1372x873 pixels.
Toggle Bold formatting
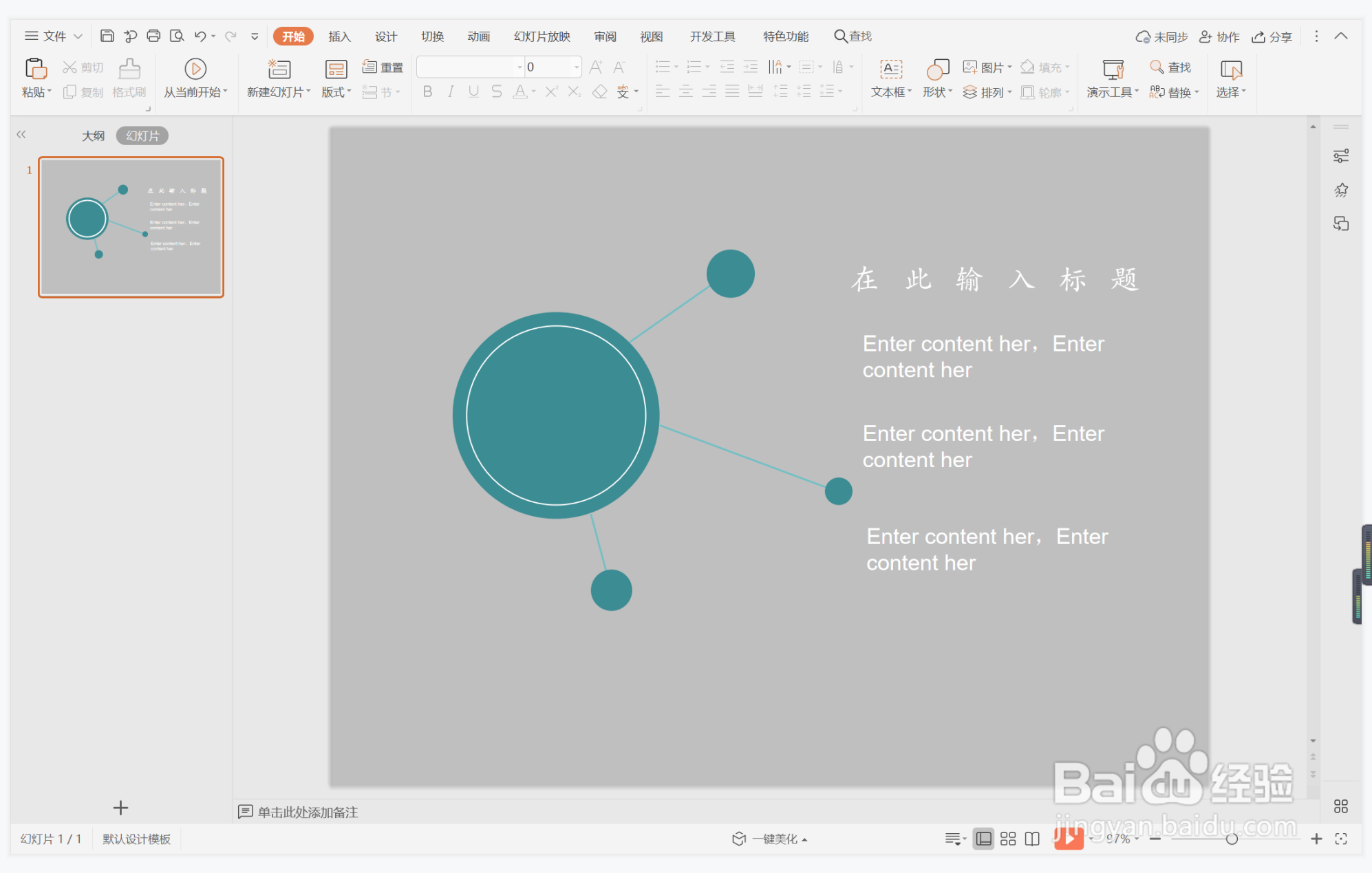[x=427, y=91]
